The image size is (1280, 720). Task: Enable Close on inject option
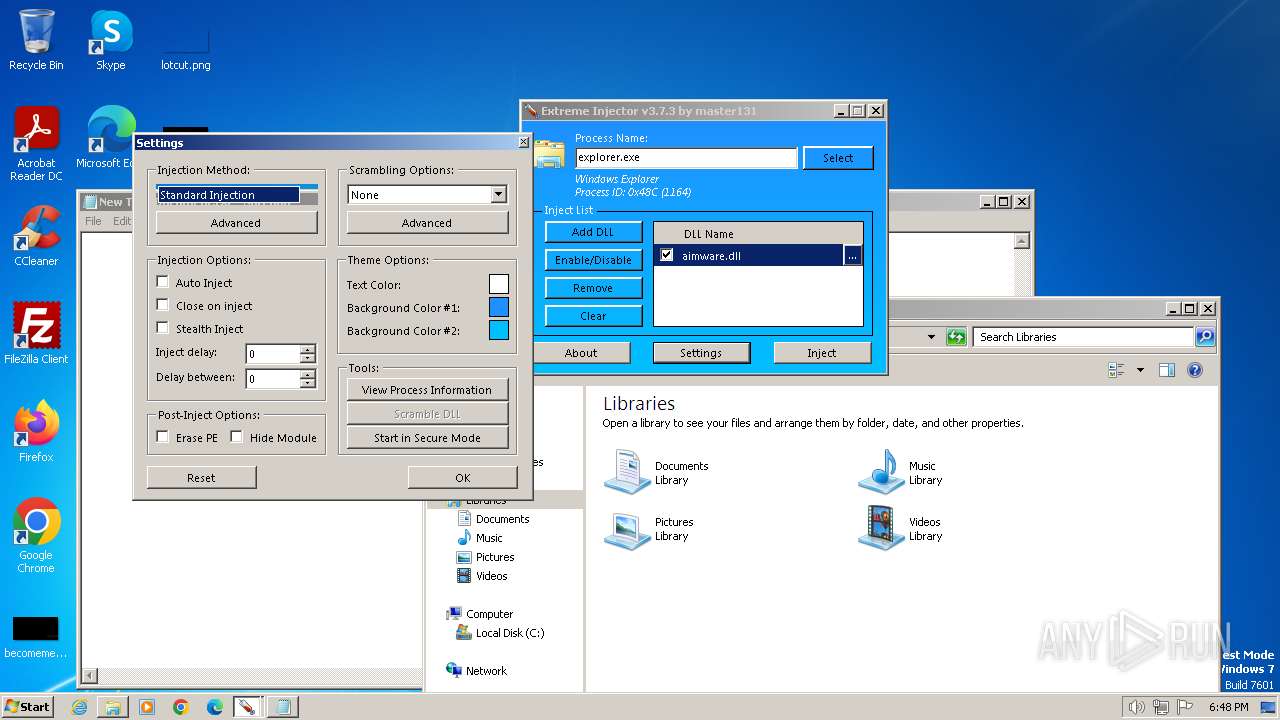point(163,306)
